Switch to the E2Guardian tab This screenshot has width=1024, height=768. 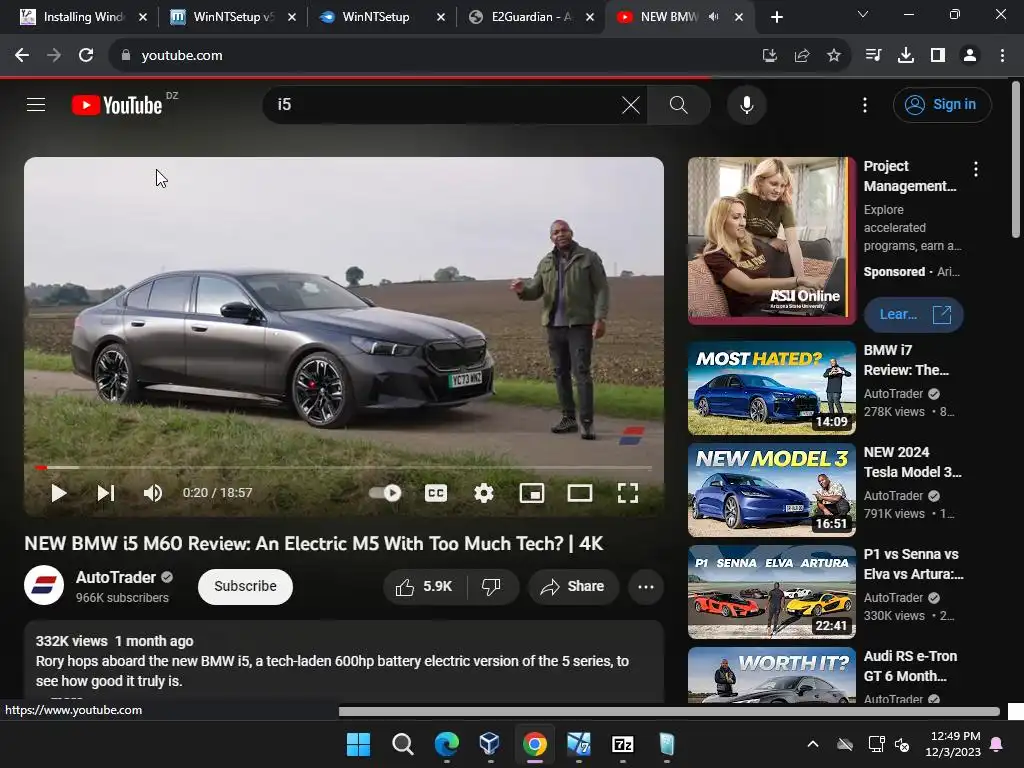click(531, 17)
